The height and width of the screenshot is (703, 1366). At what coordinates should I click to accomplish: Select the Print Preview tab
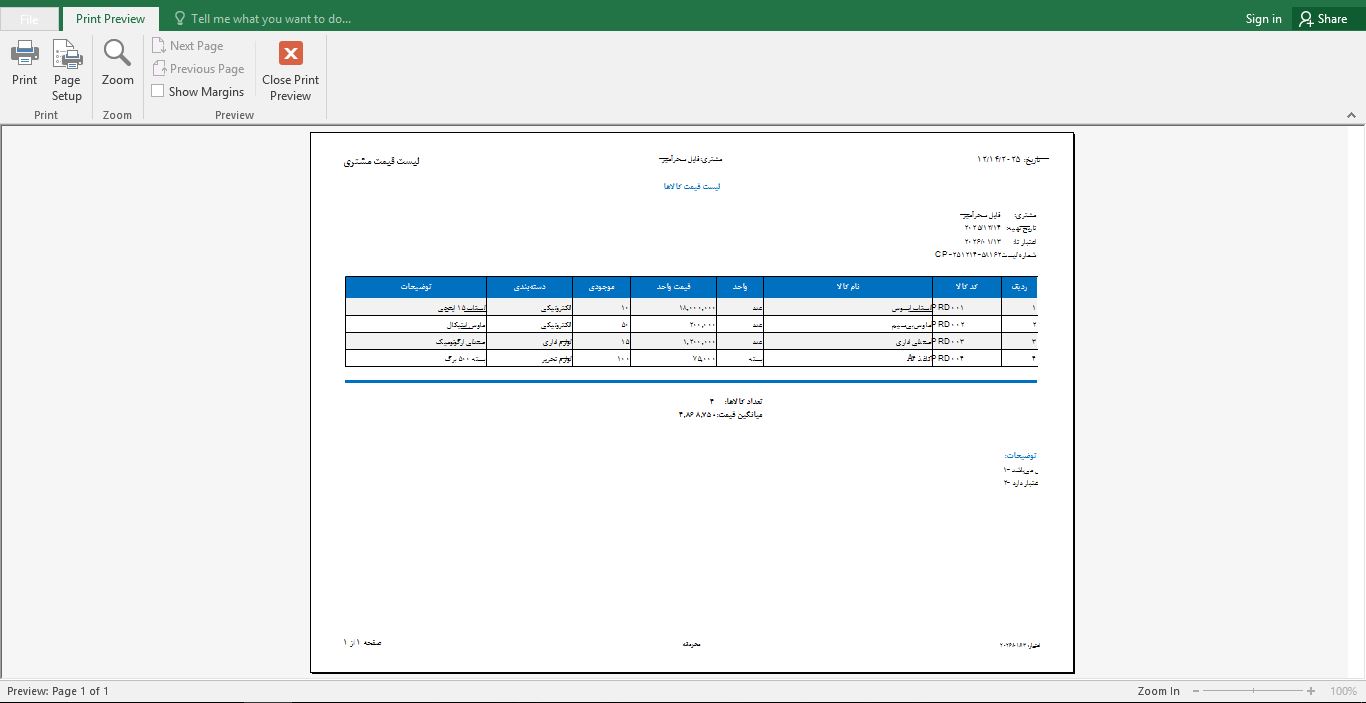pos(110,19)
